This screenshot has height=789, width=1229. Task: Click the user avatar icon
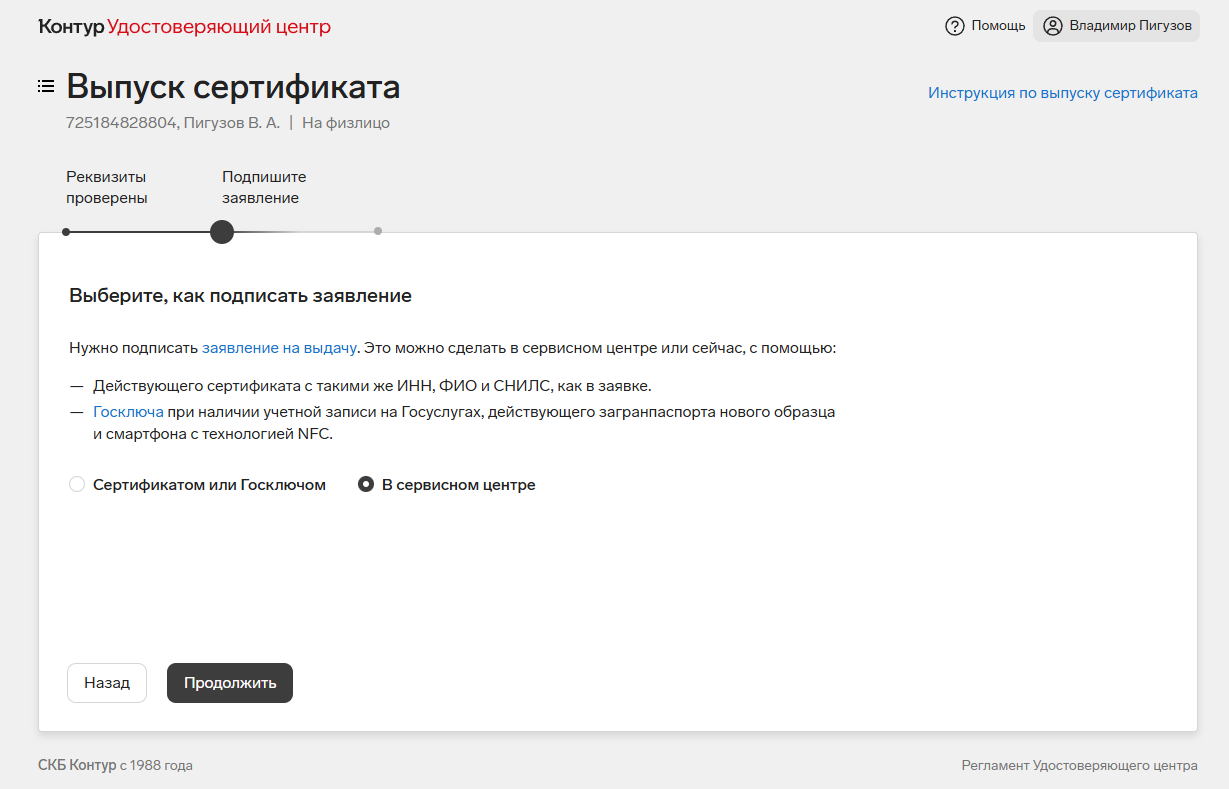click(x=1052, y=26)
